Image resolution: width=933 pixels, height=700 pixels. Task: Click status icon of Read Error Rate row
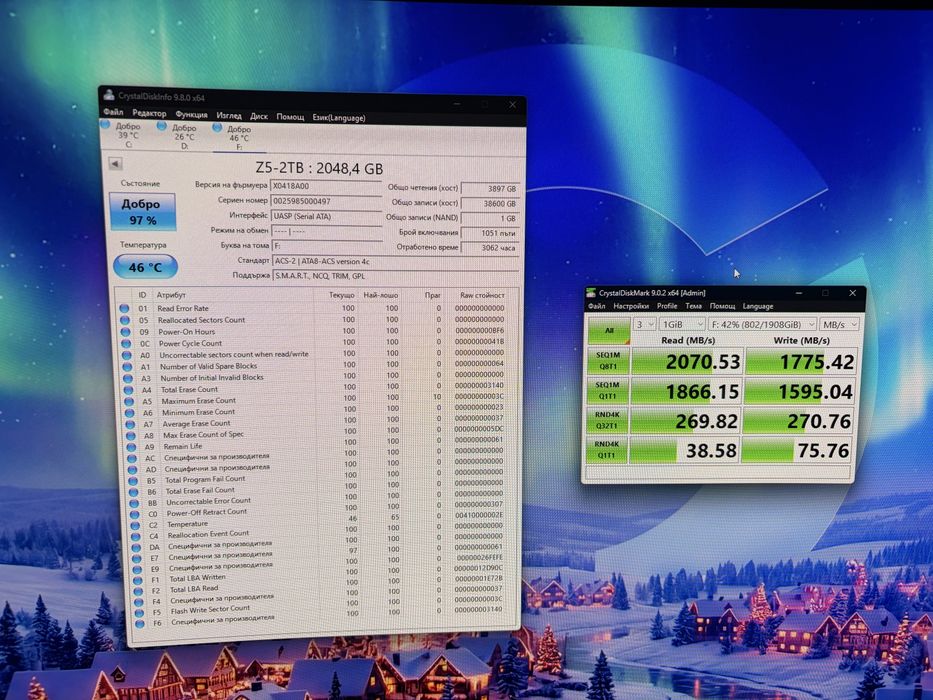(x=124, y=308)
